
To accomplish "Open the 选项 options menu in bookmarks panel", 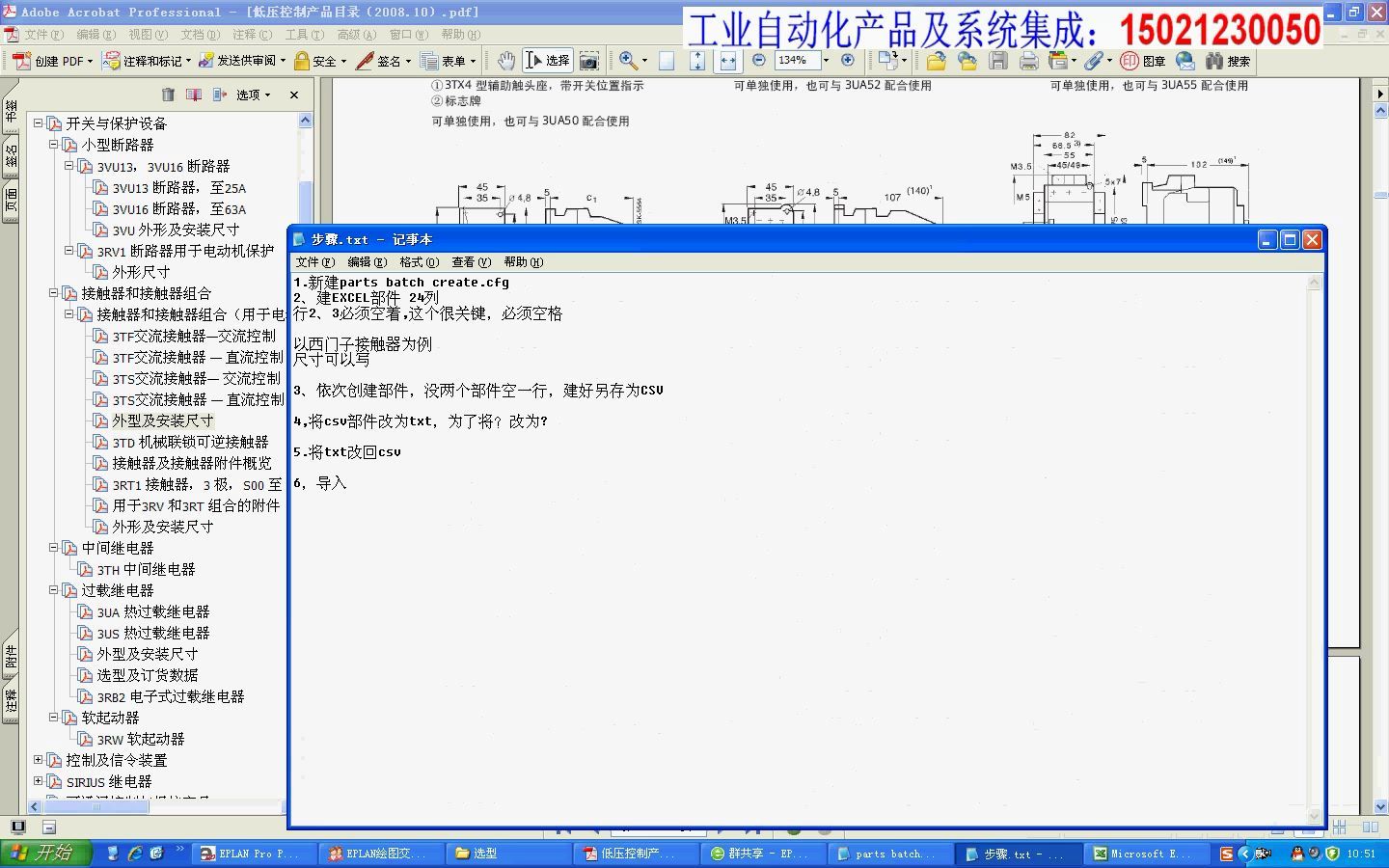I will (254, 95).
